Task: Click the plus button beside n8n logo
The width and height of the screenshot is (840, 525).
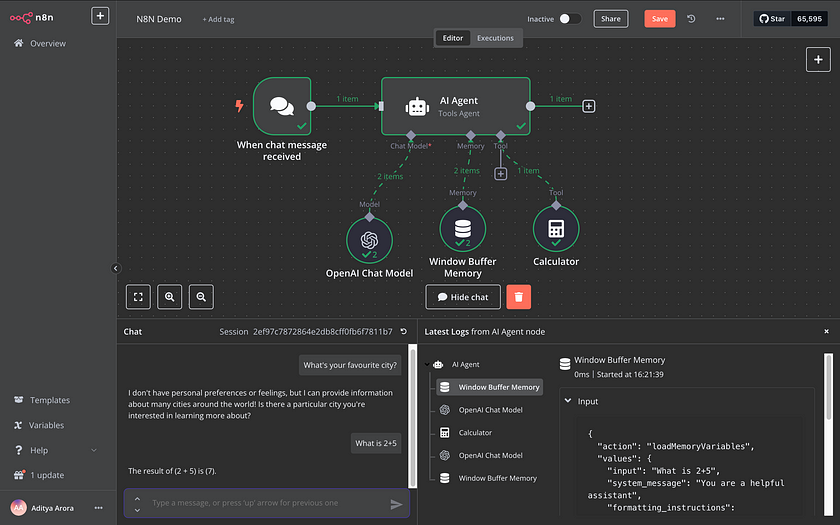Action: 100,16
